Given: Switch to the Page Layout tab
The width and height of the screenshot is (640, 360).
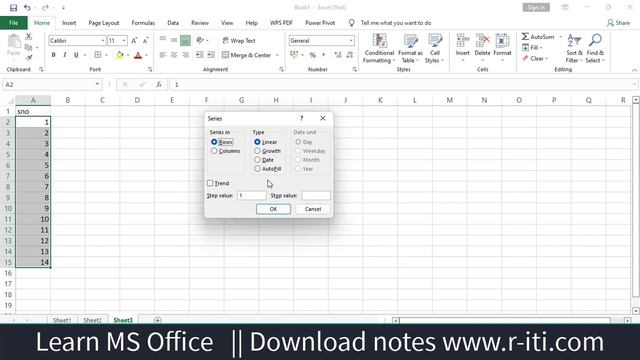Looking at the screenshot, I should (x=104, y=23).
